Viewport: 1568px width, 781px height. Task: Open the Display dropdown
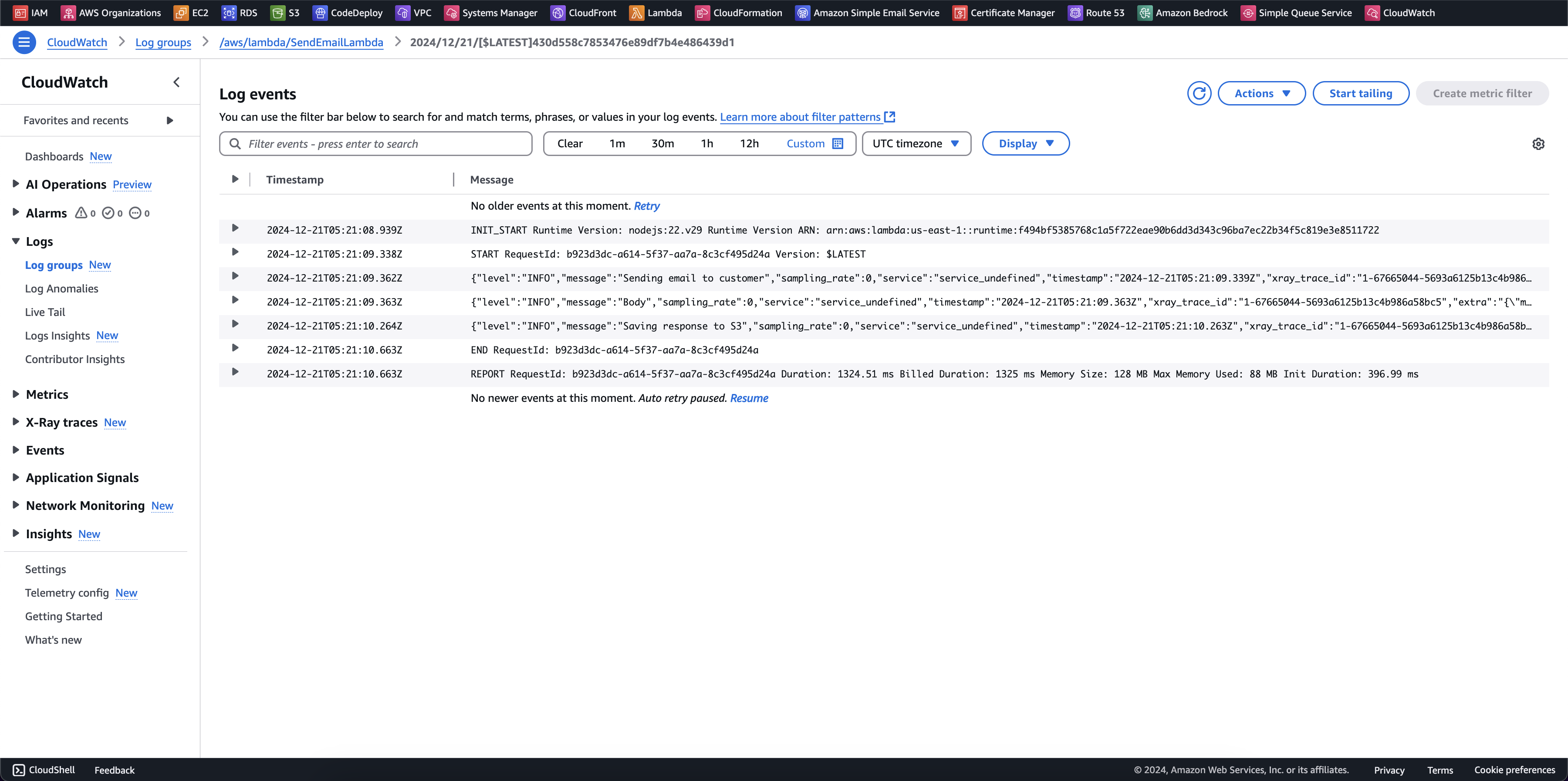[x=1026, y=144]
